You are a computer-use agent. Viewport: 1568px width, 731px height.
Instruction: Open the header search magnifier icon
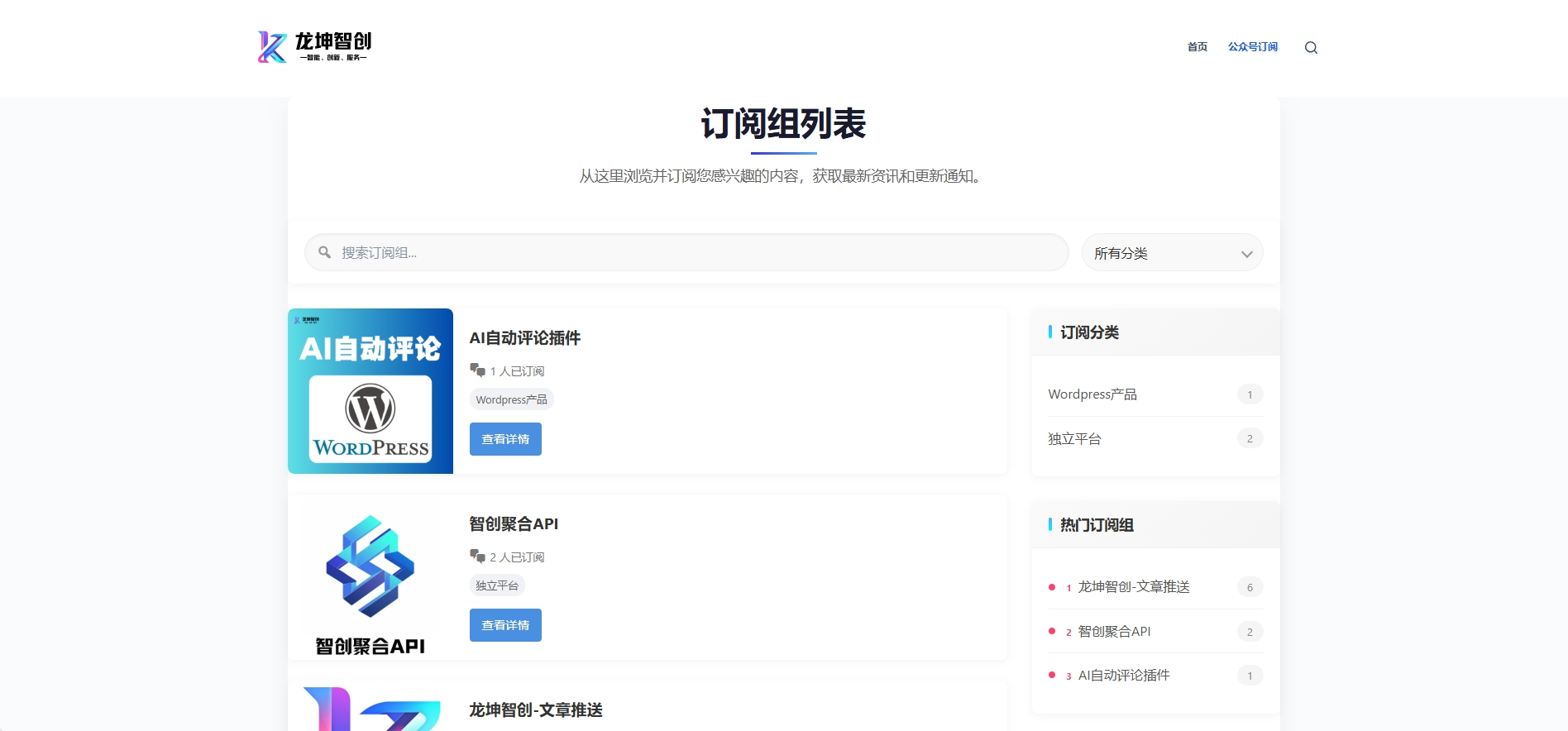(x=1311, y=48)
